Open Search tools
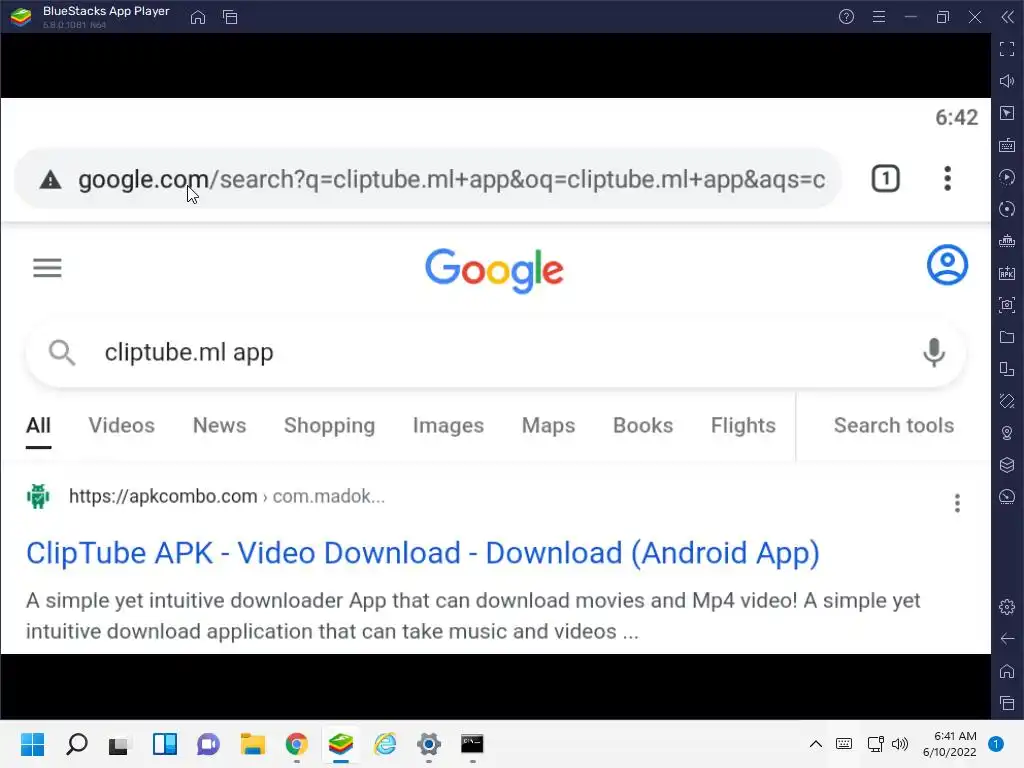This screenshot has height=768, width=1024. tap(893, 426)
